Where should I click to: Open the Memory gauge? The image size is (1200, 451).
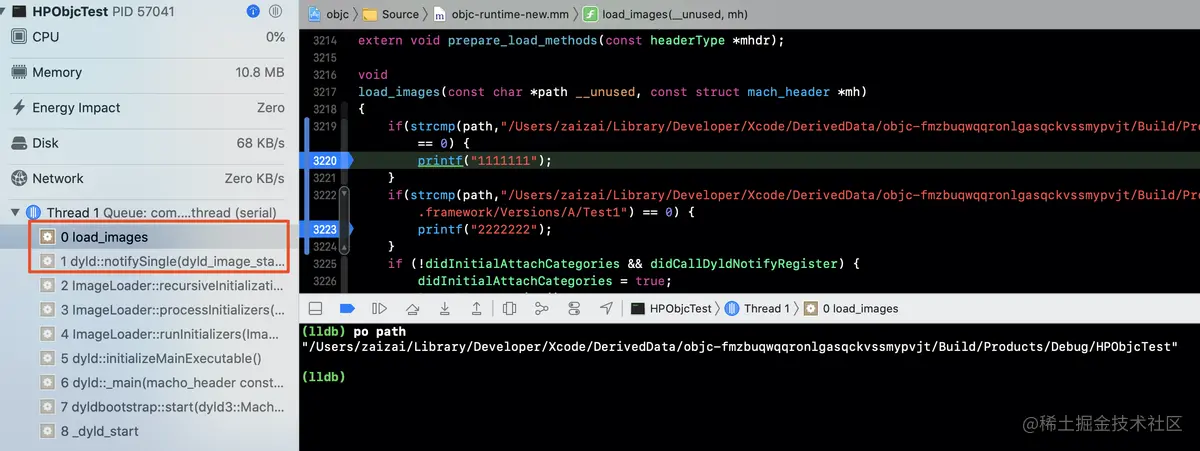click(x=149, y=72)
